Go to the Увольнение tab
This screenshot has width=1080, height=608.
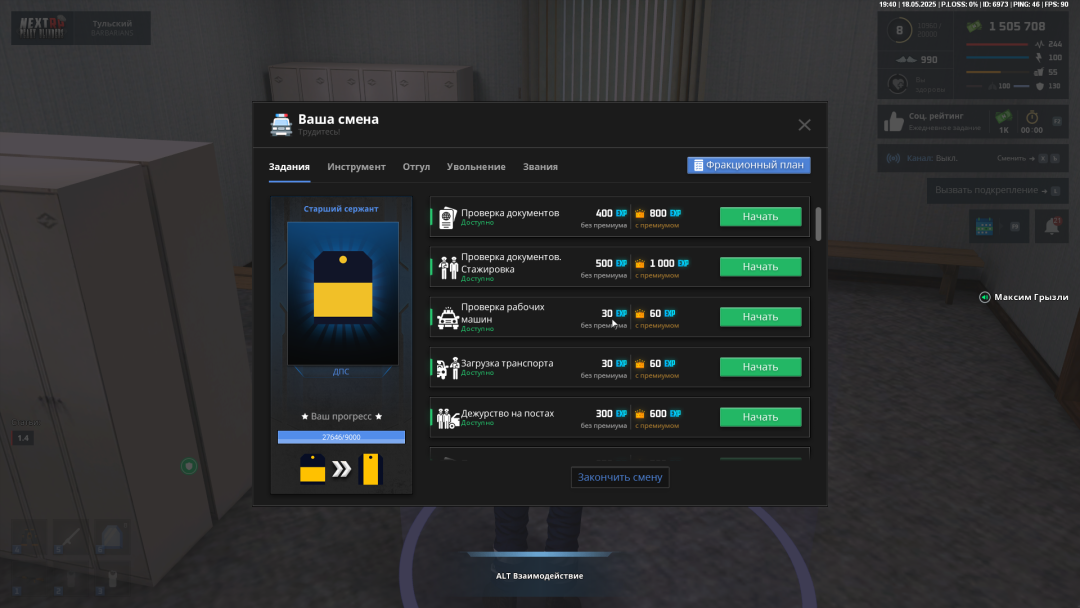point(476,167)
